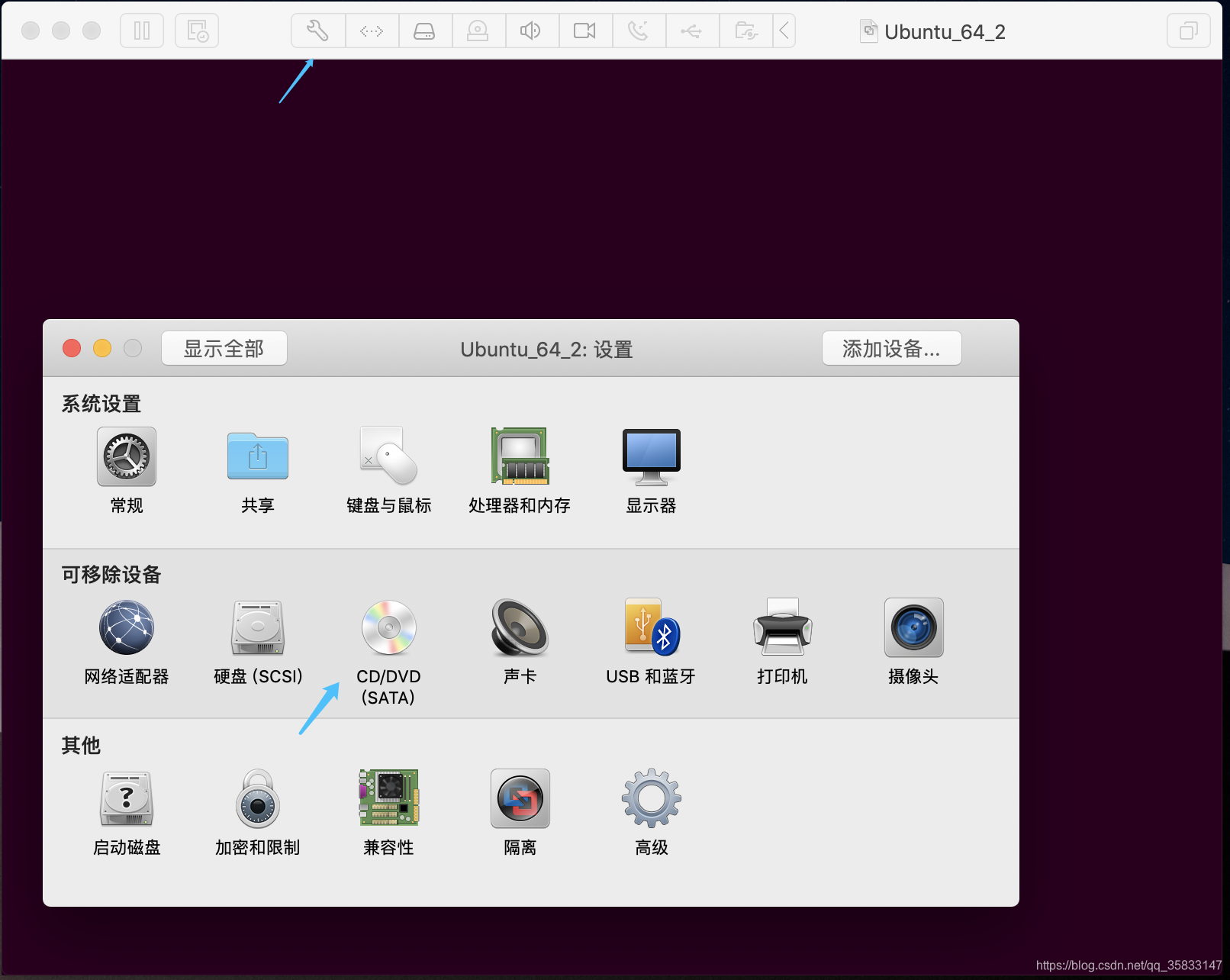The height and width of the screenshot is (980, 1230).
Task: Pause the virtual machine from the toolbar
Action: coord(142,31)
